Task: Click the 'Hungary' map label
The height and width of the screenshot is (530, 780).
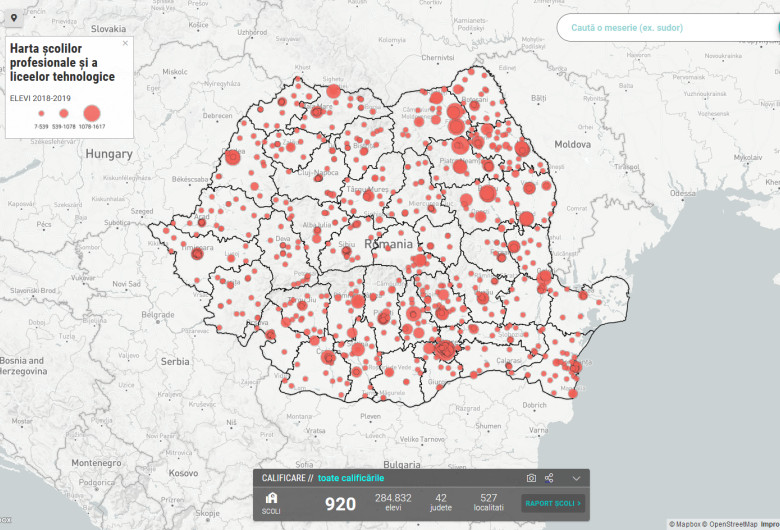Action: click(109, 154)
